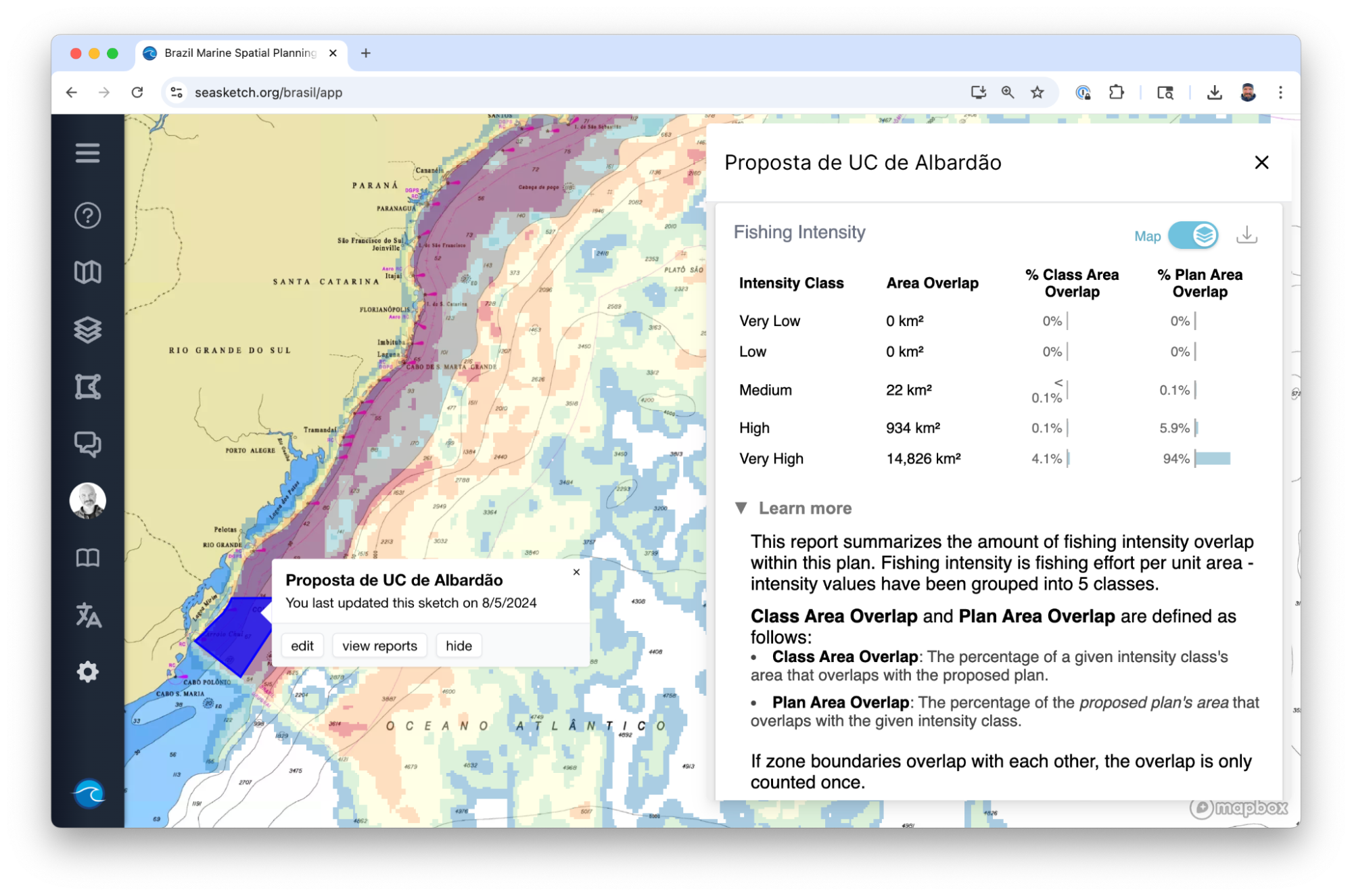Open the hamburger menu in the sidebar
This screenshot has height=896, width=1352.
coord(87,153)
